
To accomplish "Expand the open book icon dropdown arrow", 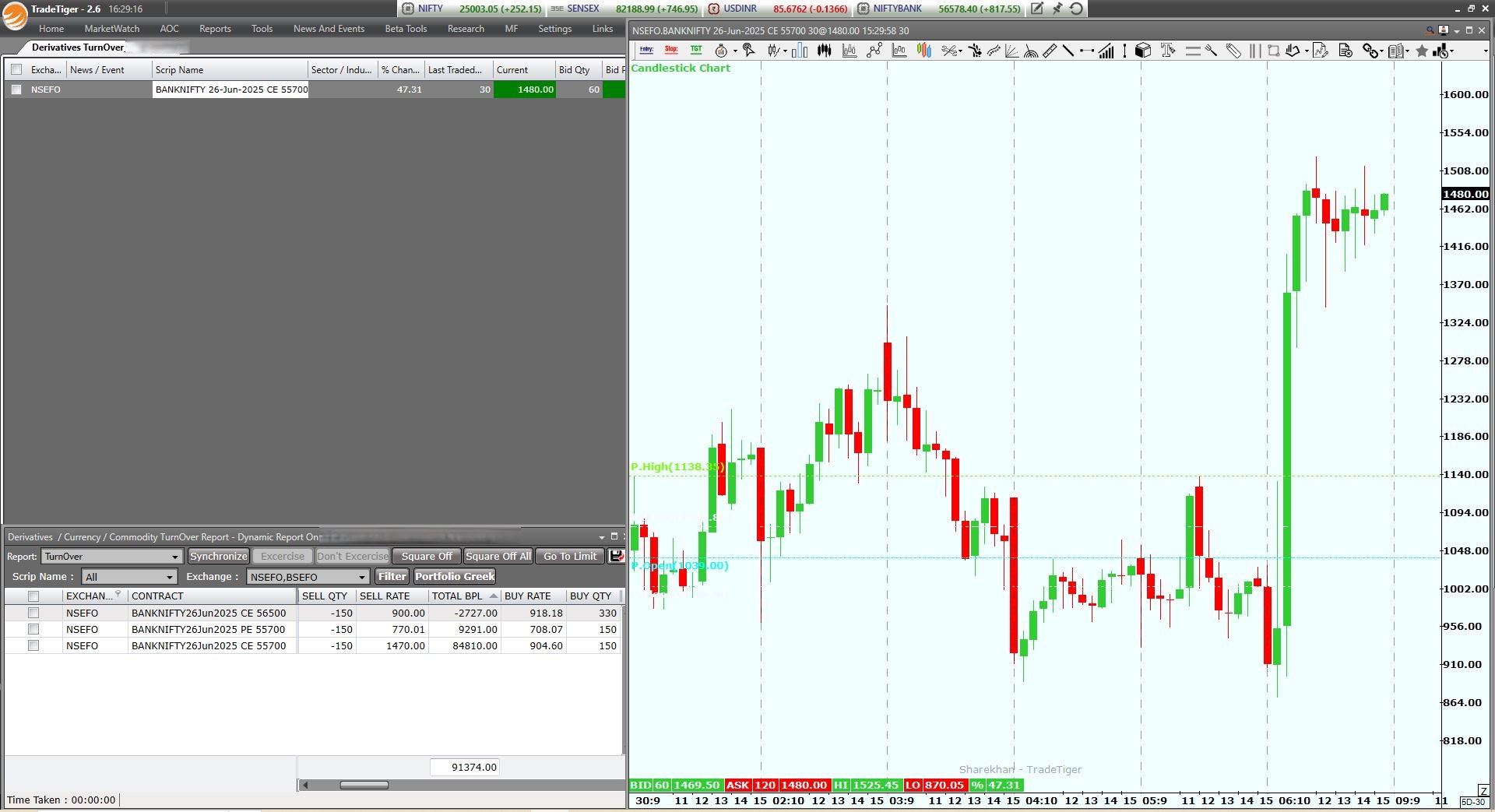I will (x=1407, y=51).
